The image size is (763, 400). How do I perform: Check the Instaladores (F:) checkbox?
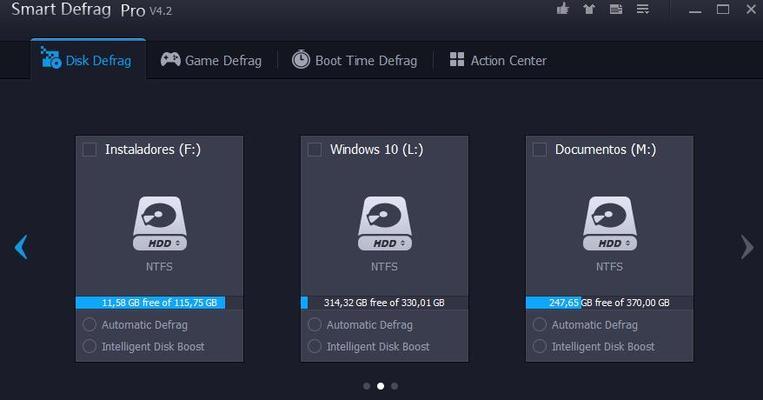coord(90,149)
